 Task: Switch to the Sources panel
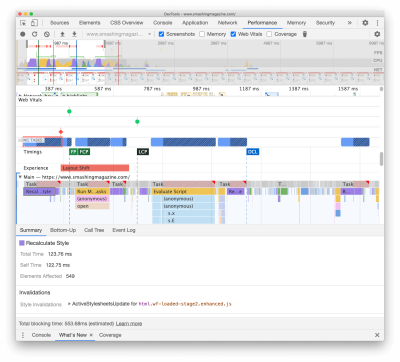(x=59, y=23)
